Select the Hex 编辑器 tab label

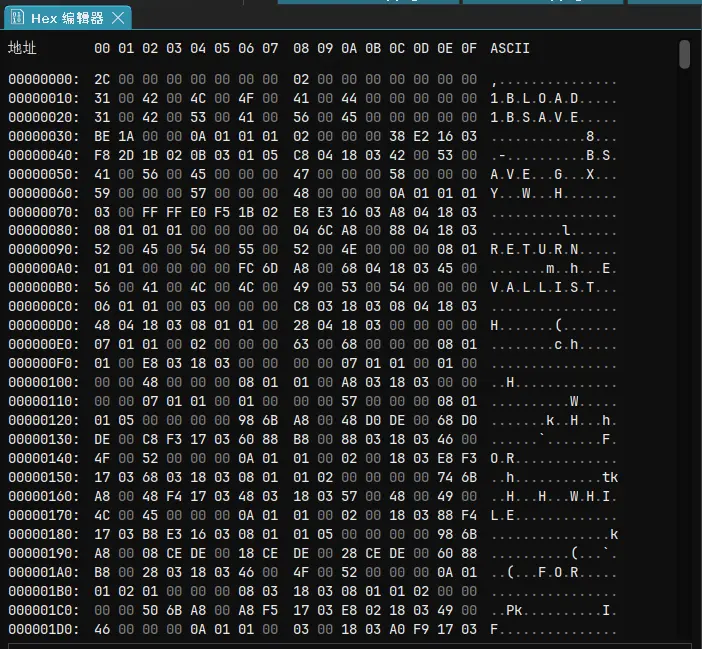67,18
